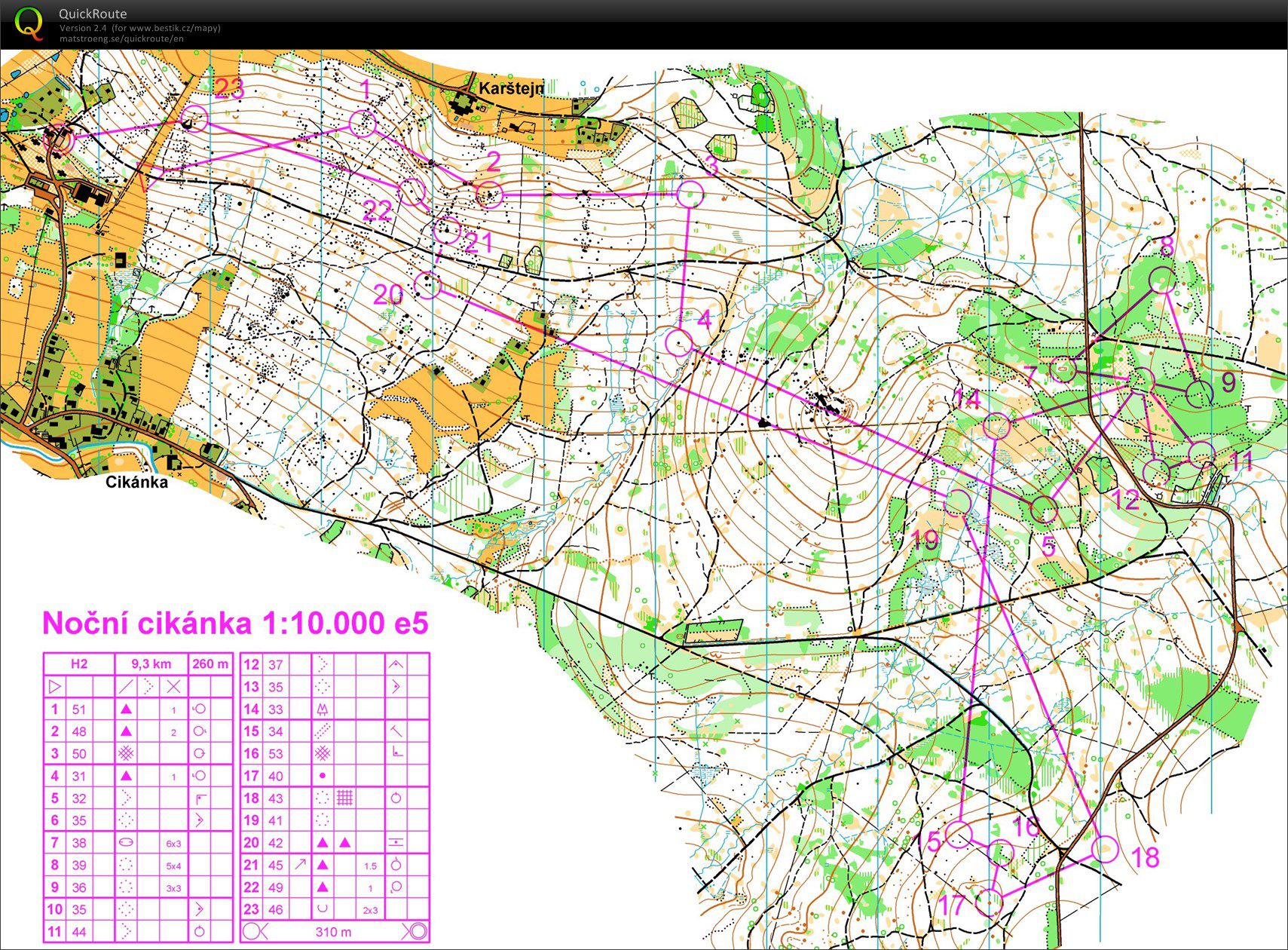Select control circle 16 on the map
1288x950 pixels.
click(1001, 853)
